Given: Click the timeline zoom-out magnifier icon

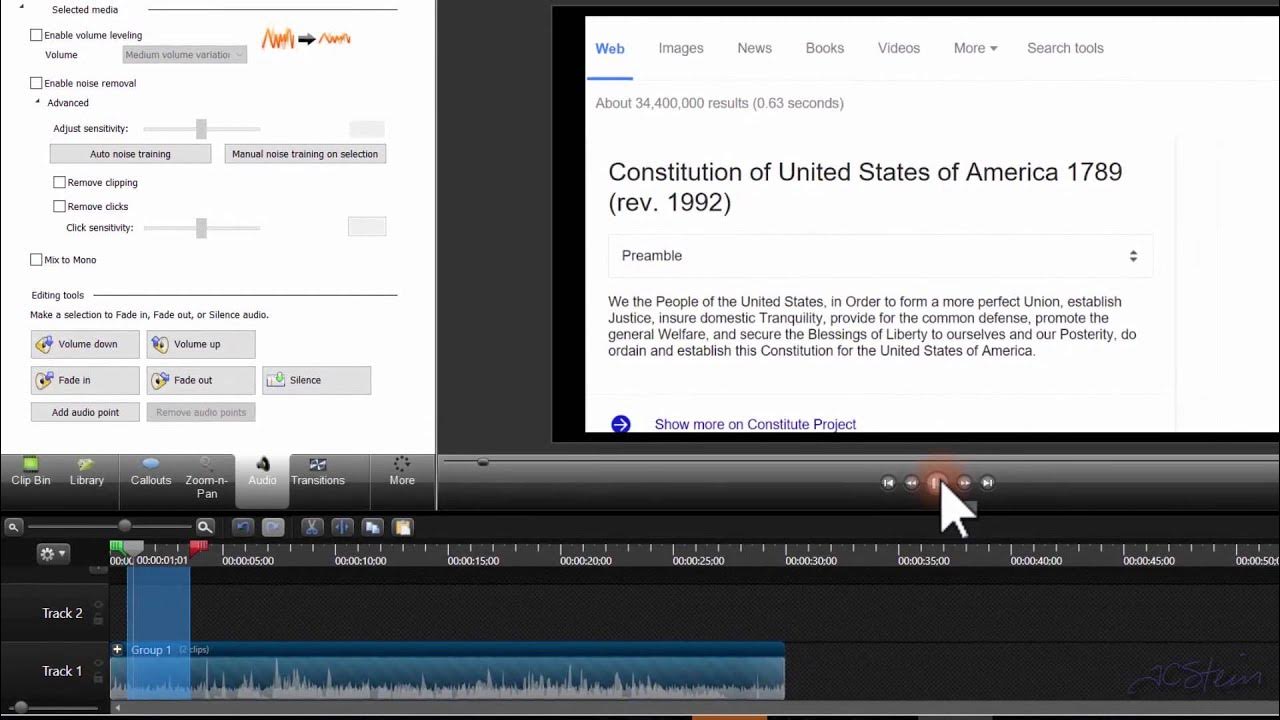Looking at the screenshot, I should tap(14, 527).
